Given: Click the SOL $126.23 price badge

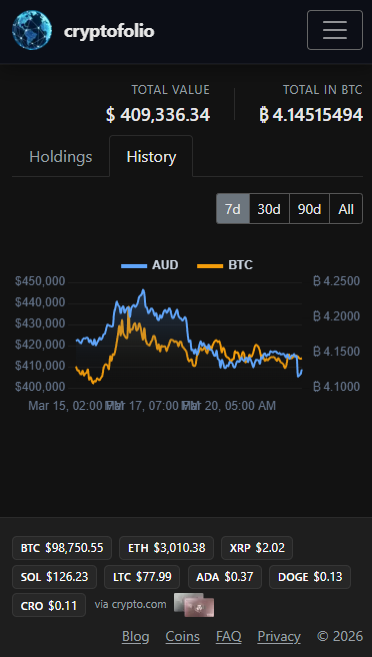Looking at the screenshot, I should tap(54, 577).
